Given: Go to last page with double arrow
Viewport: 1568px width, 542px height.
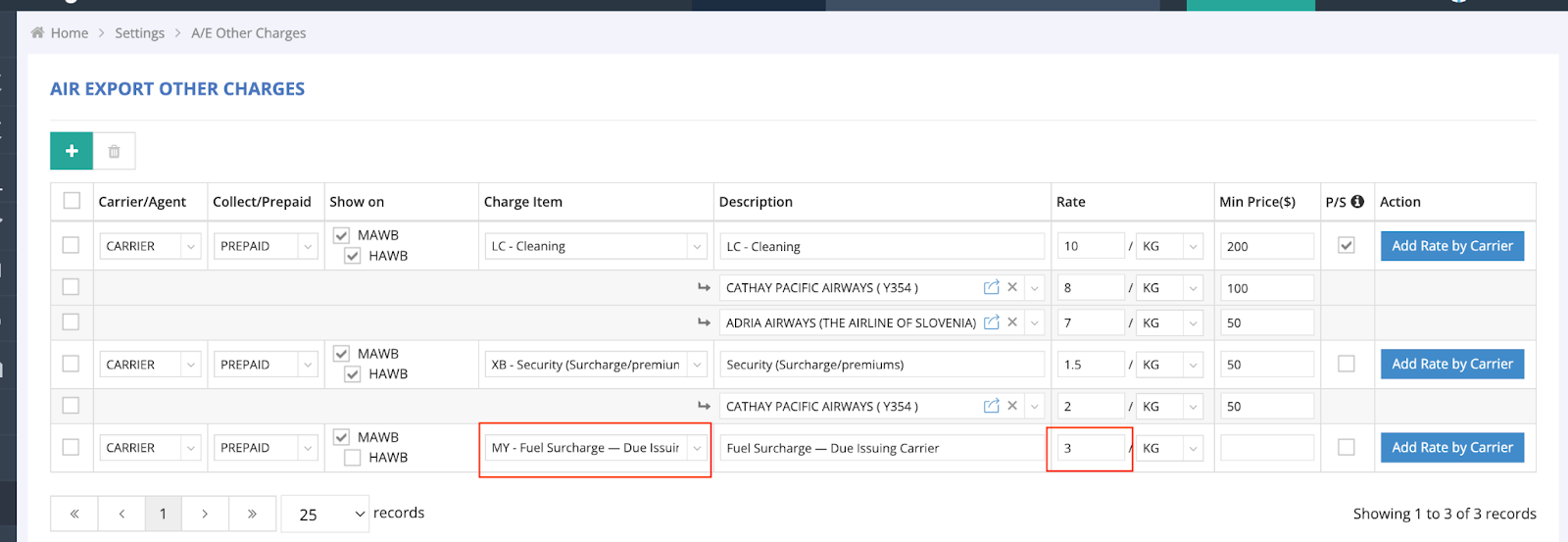Looking at the screenshot, I should point(252,514).
